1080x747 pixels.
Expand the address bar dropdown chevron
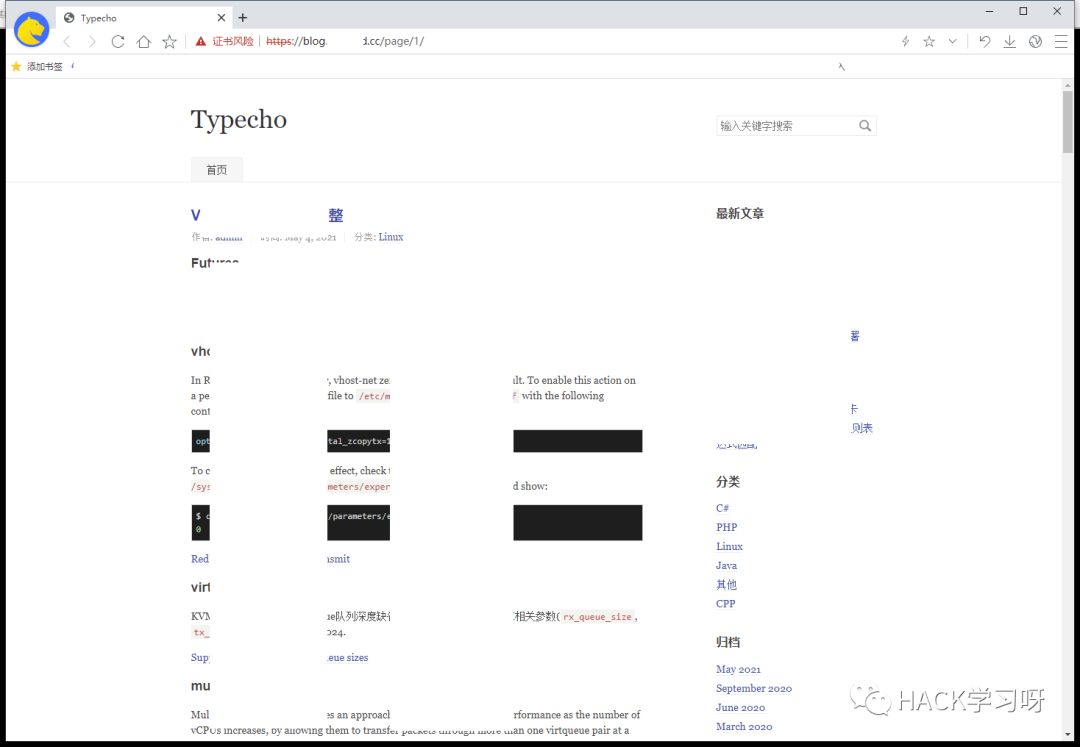click(x=953, y=41)
